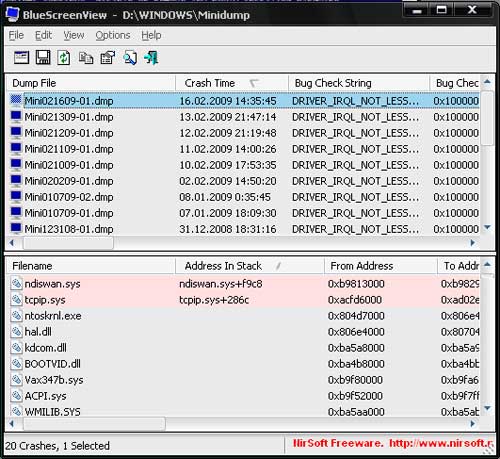Click crash time 08.01.2009 0:35:45
Screen dimensions: 500x459
click(225, 197)
